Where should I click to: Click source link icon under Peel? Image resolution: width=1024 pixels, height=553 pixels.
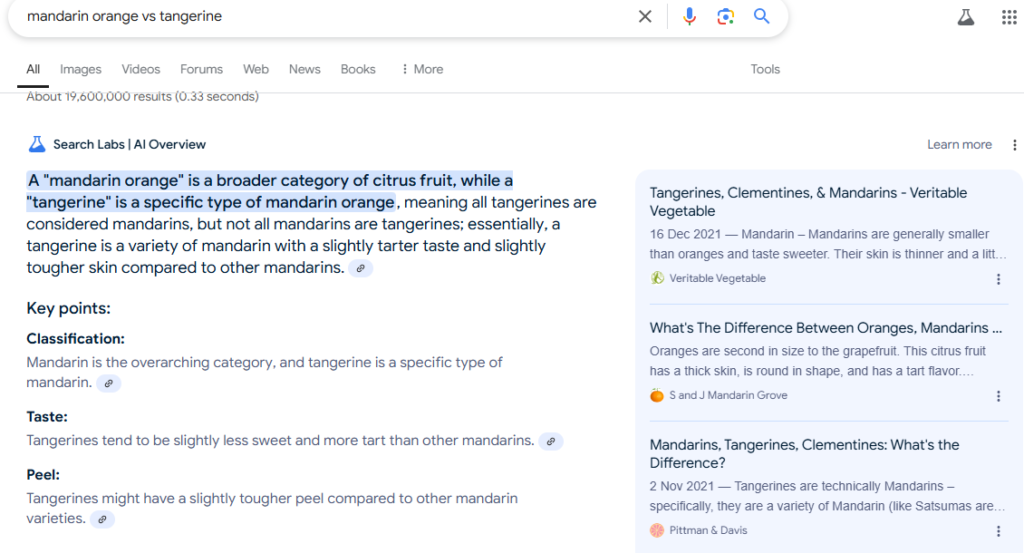(x=102, y=519)
